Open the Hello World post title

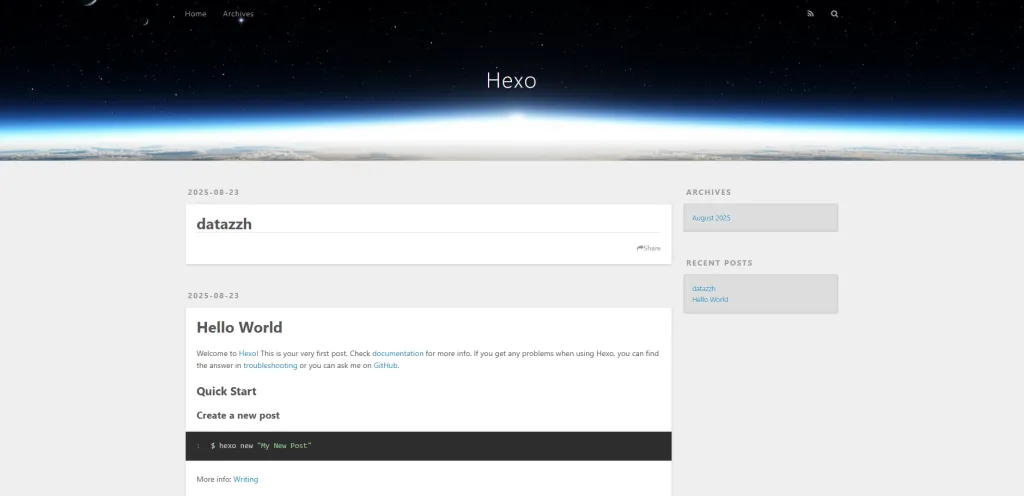tap(239, 327)
